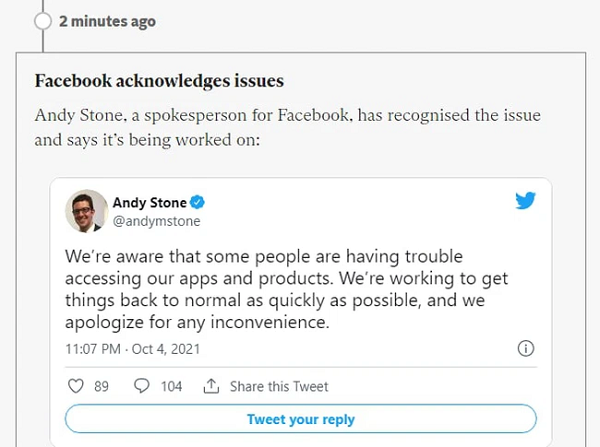This screenshot has height=447, width=600.
Task: Open the tweet info circle icon
Action: [x=526, y=349]
